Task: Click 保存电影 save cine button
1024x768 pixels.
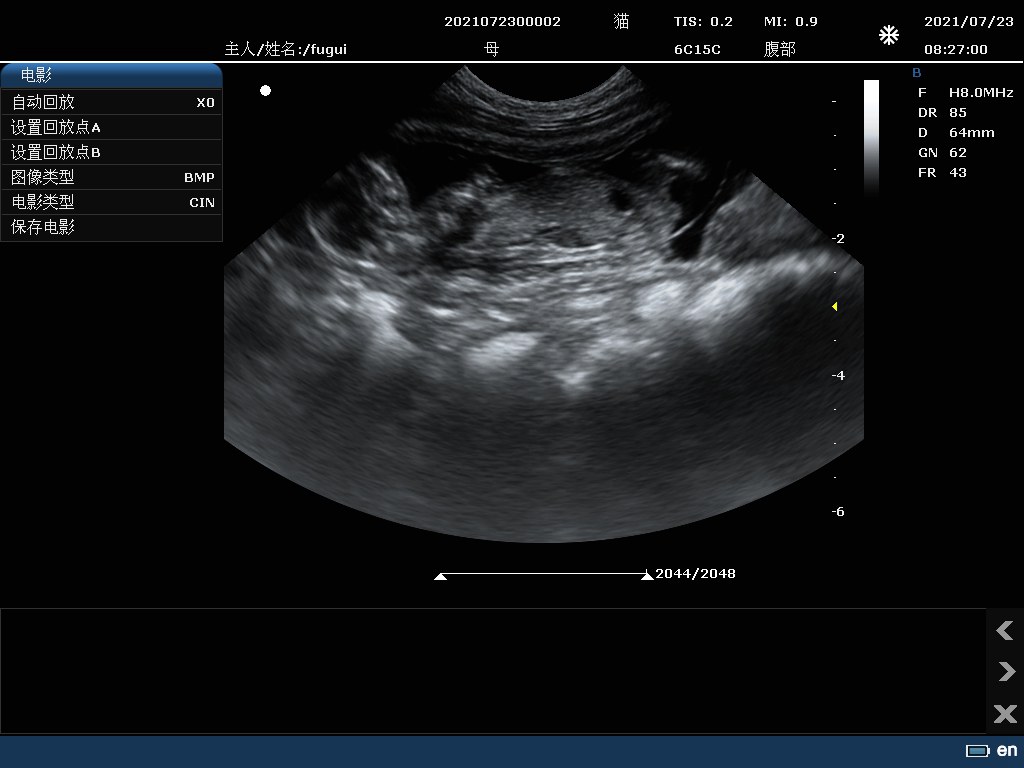Action: click(x=112, y=227)
